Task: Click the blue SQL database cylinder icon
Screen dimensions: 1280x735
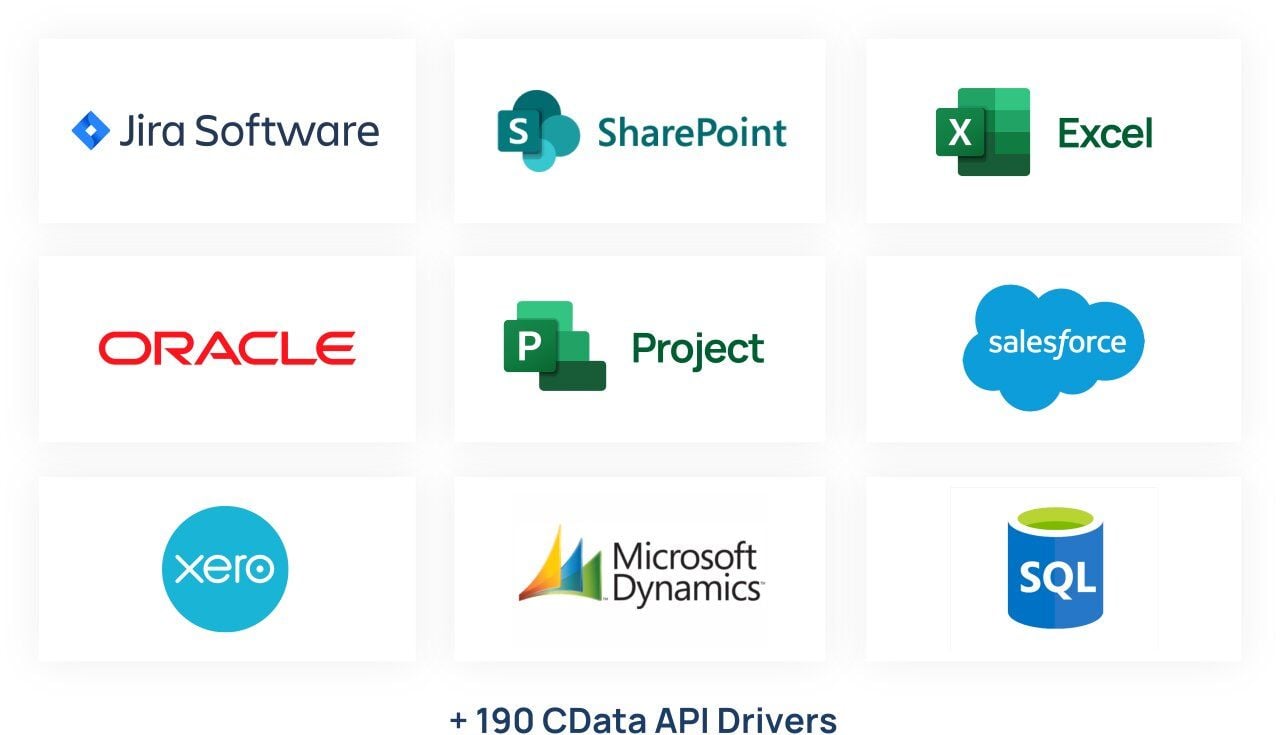Action: pos(1055,568)
